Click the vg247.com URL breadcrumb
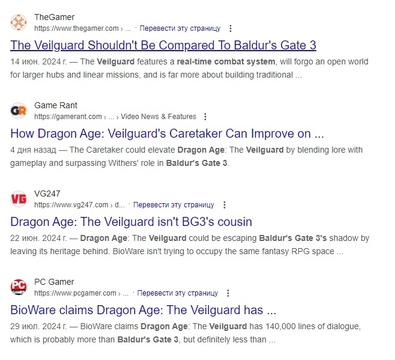The height and width of the screenshot is (360, 395). pos(79,205)
